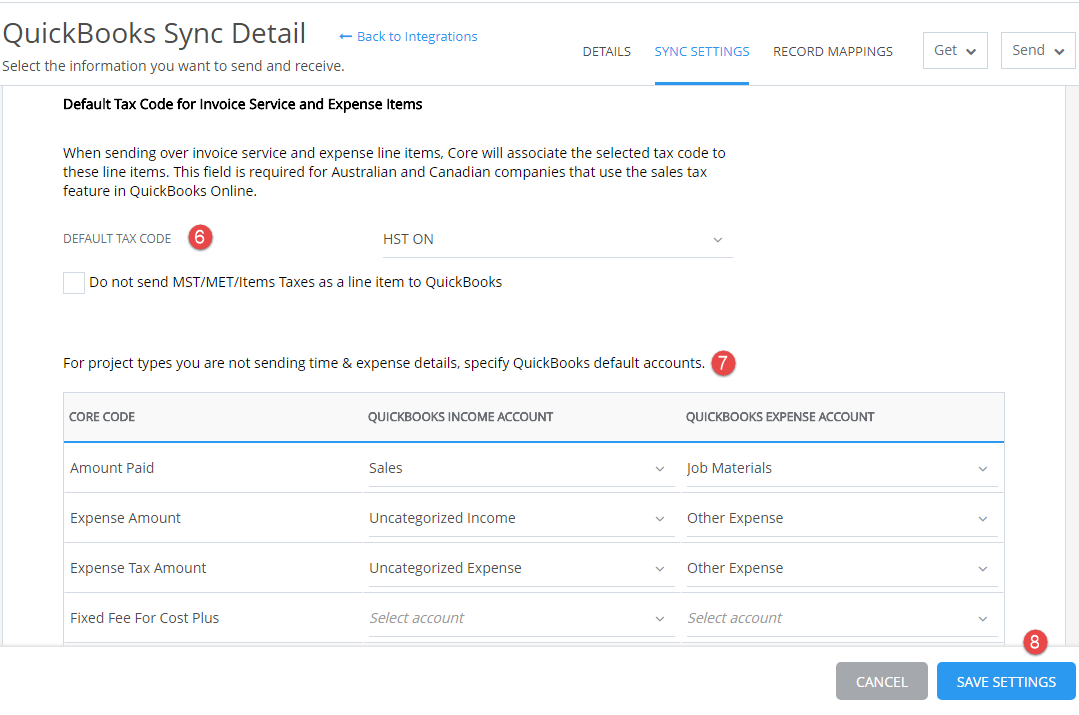Change Expense Amount expense account dropdown
Viewport: 1079px width, 715px height.
pyautogui.click(x=842, y=518)
